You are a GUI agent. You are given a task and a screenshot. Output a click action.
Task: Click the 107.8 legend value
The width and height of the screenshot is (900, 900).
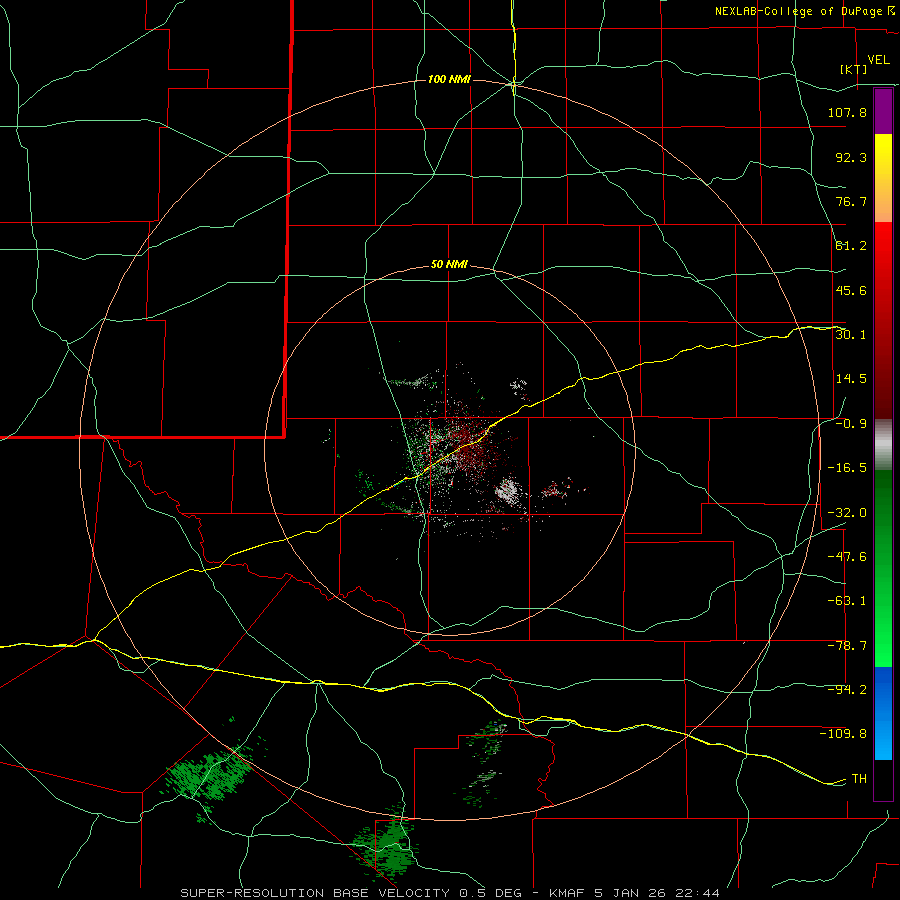point(847,112)
